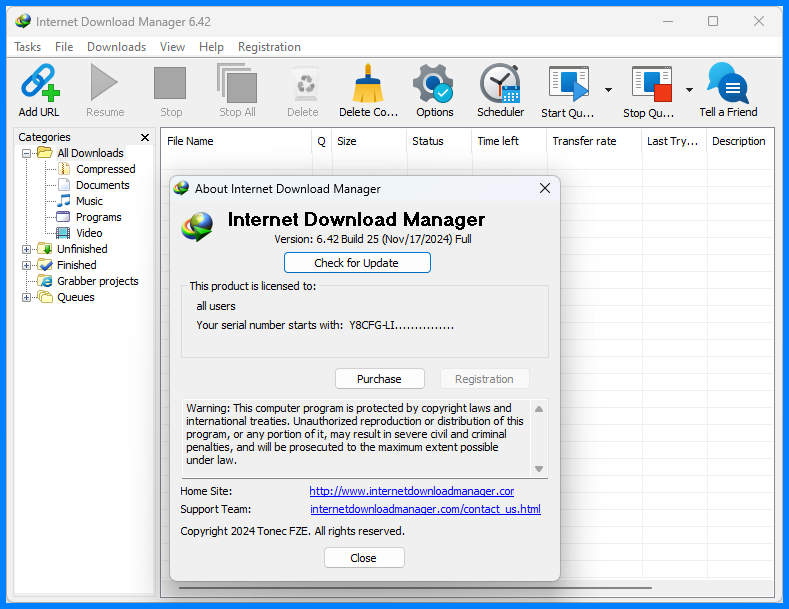Open the Tasks menu
The image size is (789, 609).
coord(28,47)
